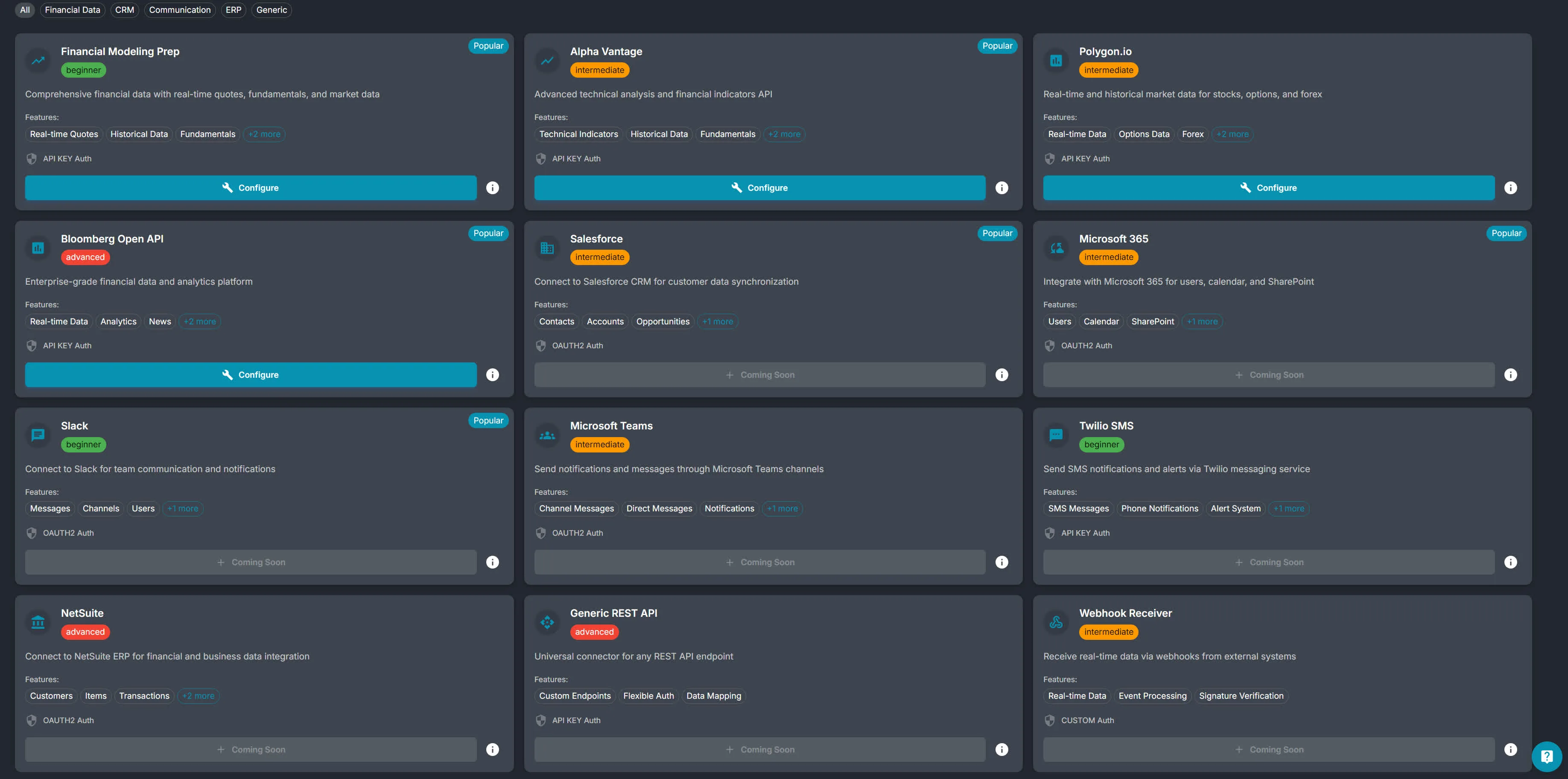Screen dimensions: 1568x779
Task: Click Coming Soon on Microsoft Teams card
Action: [759, 562]
